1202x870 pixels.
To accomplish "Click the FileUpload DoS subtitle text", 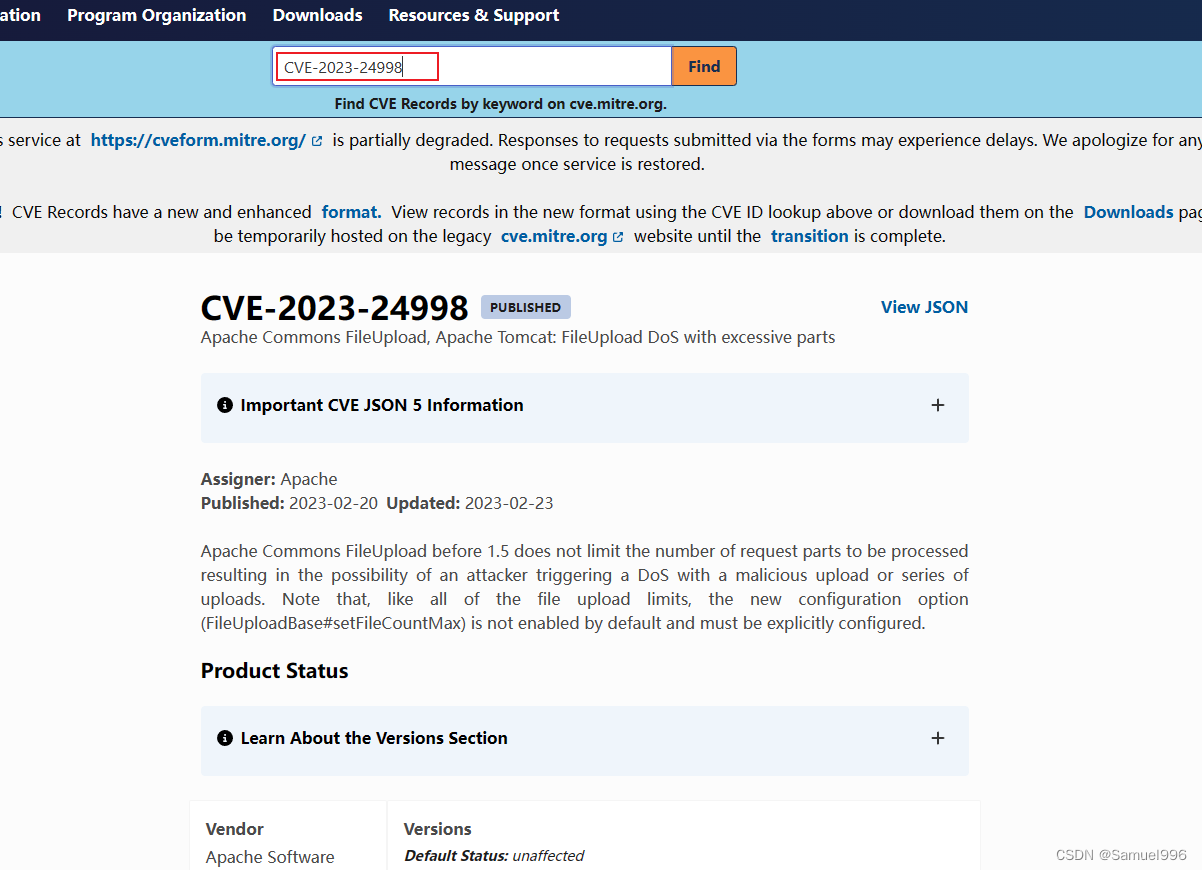I will tap(518, 337).
